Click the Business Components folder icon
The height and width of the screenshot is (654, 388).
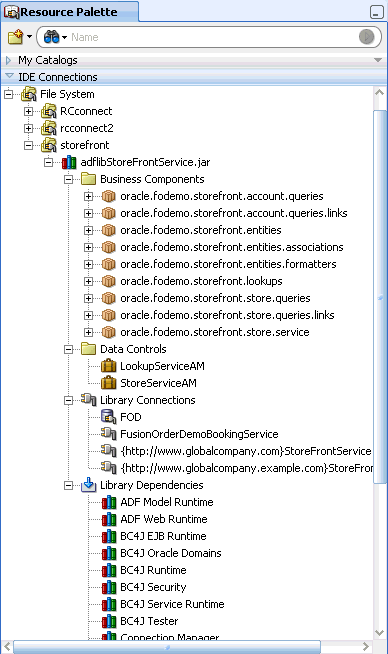[x=88, y=179]
